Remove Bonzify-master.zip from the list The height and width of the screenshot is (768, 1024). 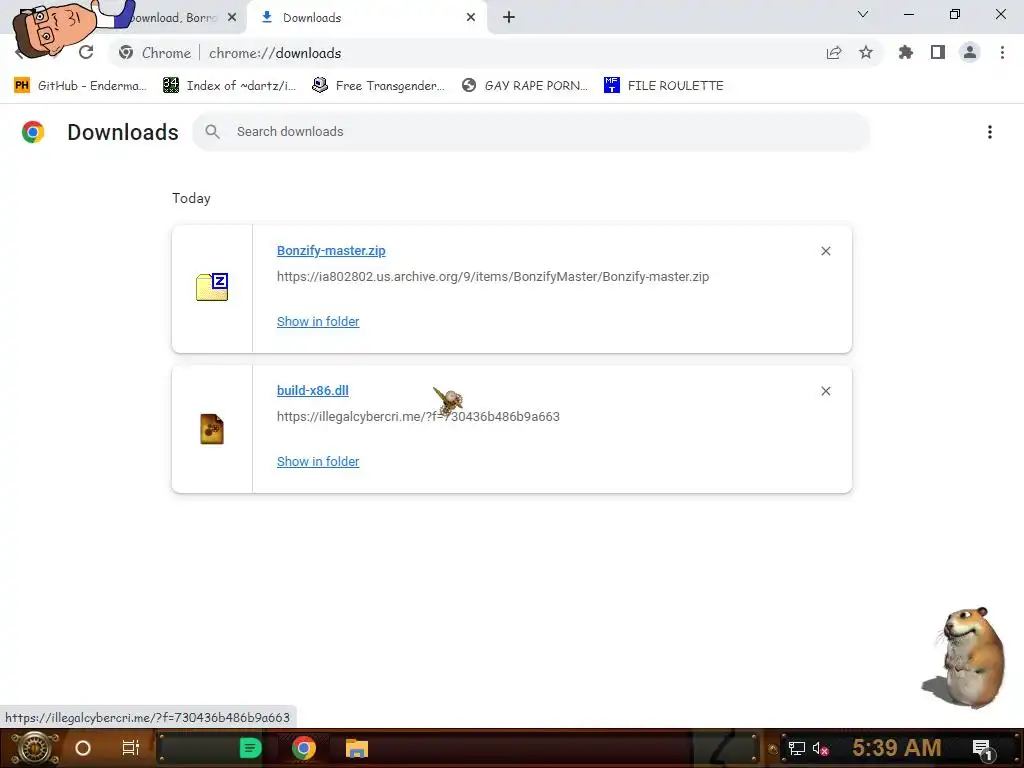[x=825, y=251]
